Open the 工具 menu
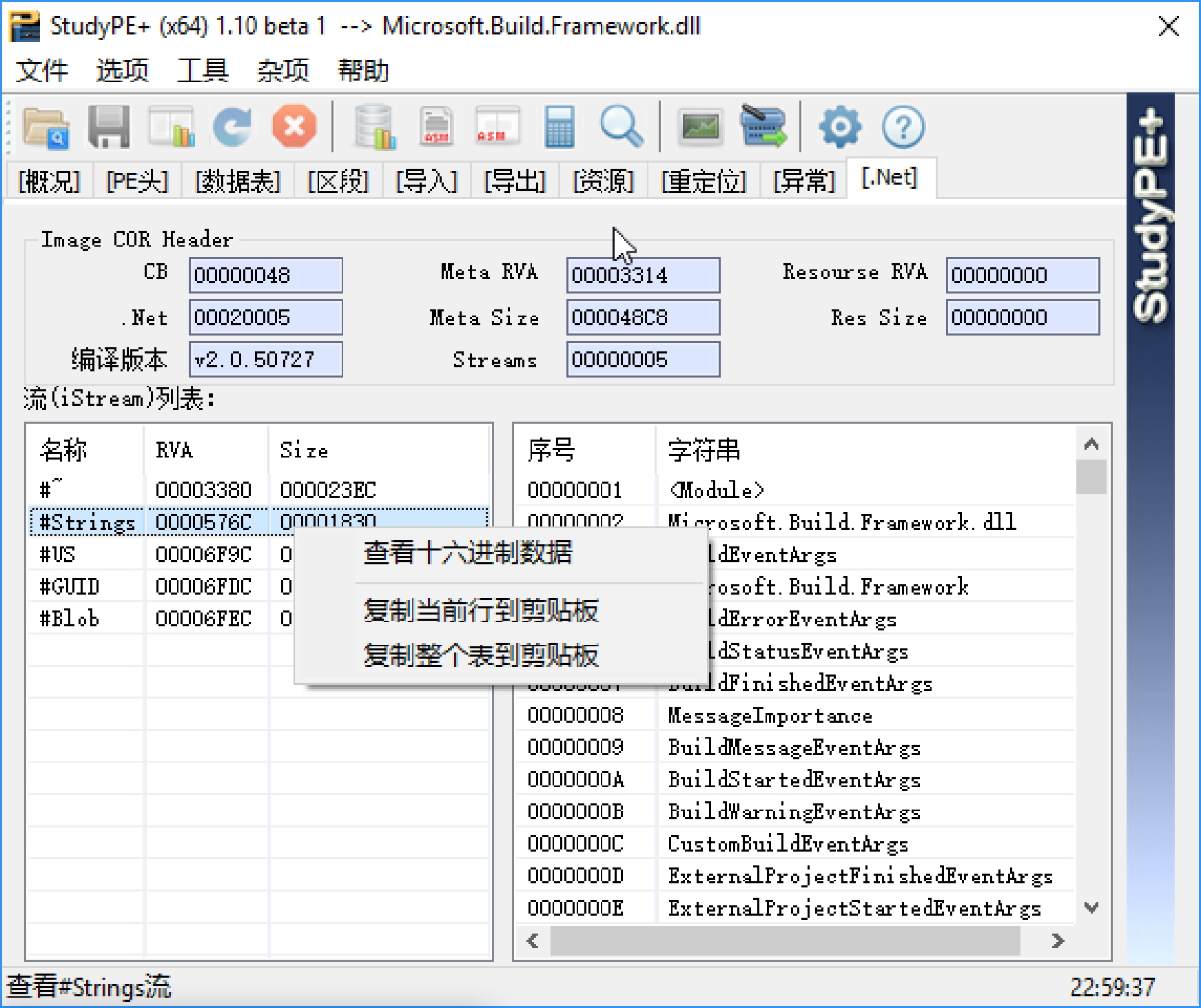1201x1008 pixels. [203, 70]
